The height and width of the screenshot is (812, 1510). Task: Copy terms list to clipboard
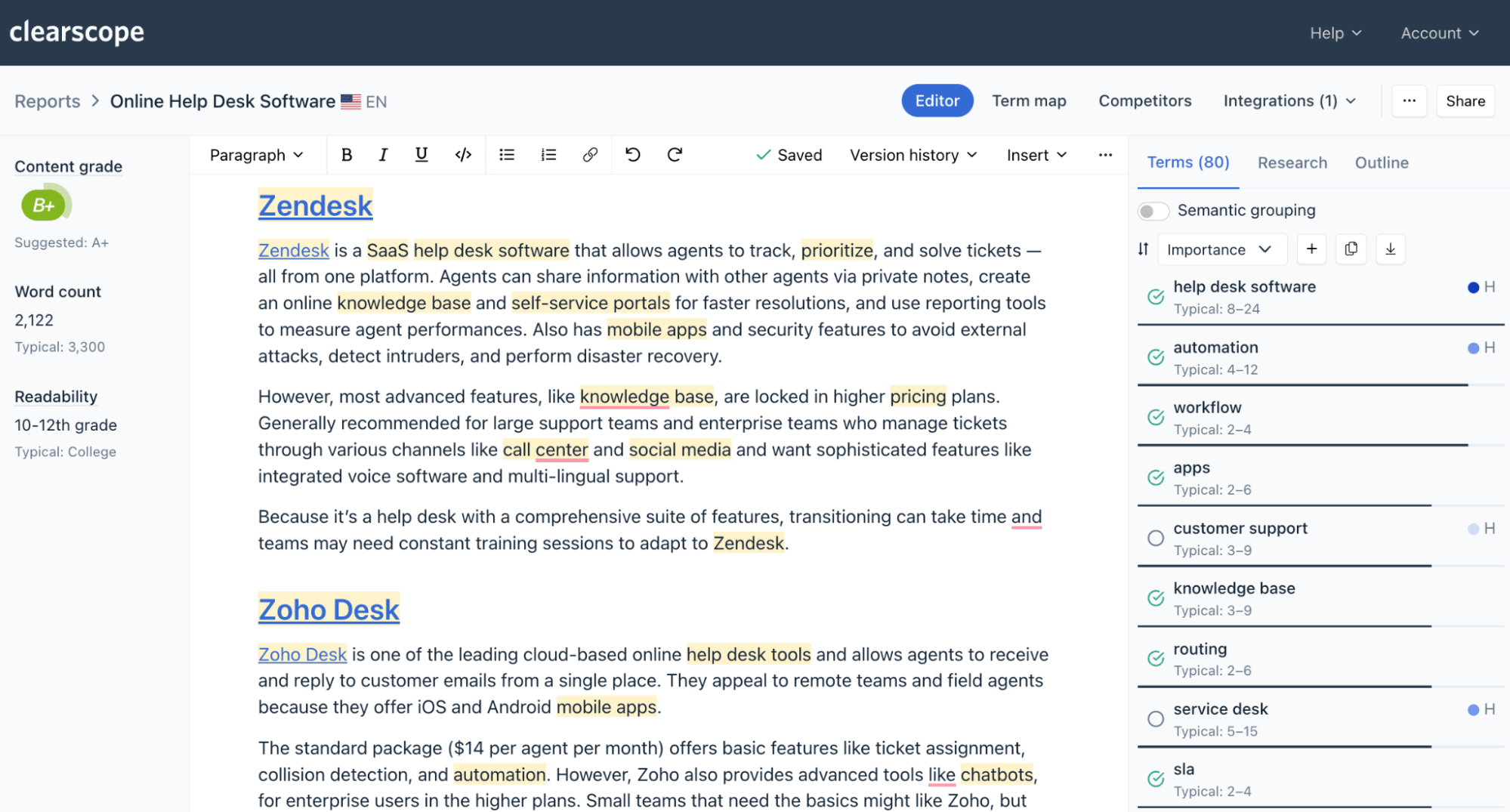click(x=1351, y=249)
